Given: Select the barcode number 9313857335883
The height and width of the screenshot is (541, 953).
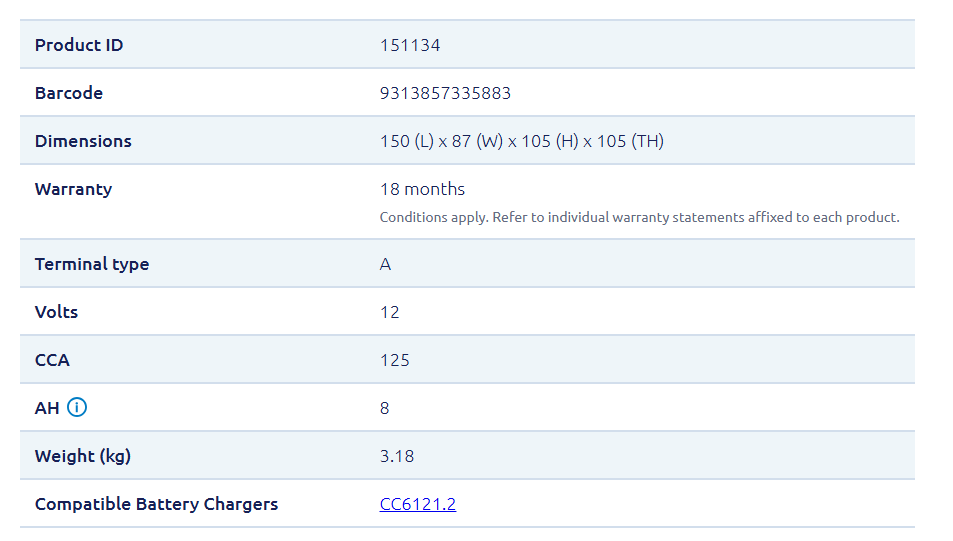Looking at the screenshot, I should [x=445, y=93].
